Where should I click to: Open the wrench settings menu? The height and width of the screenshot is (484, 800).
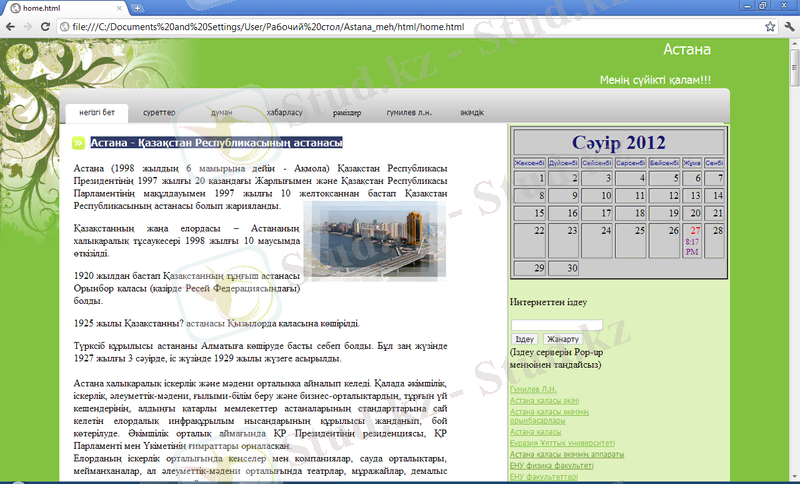[x=789, y=27]
